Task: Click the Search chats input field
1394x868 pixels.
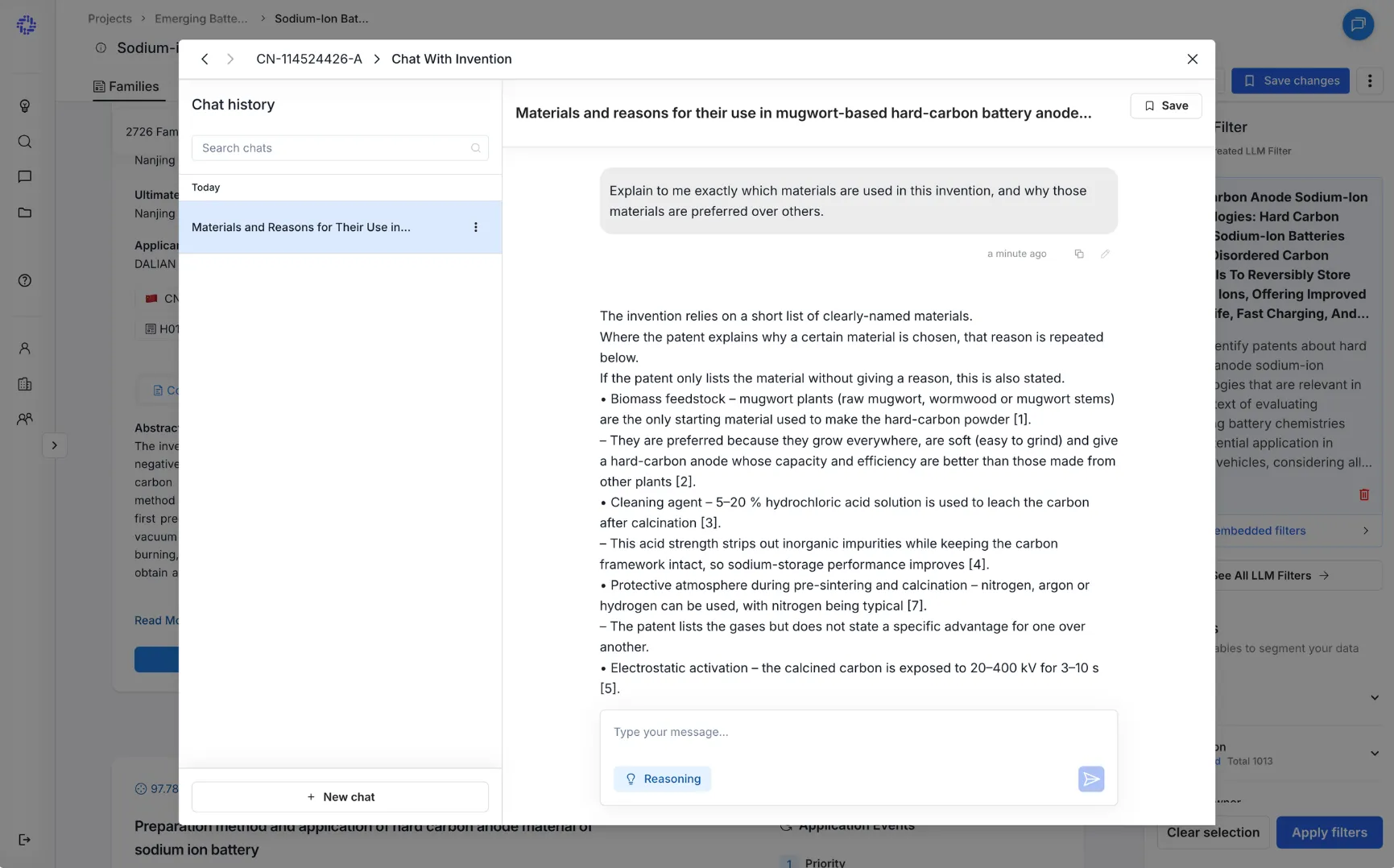Action: tap(340, 148)
